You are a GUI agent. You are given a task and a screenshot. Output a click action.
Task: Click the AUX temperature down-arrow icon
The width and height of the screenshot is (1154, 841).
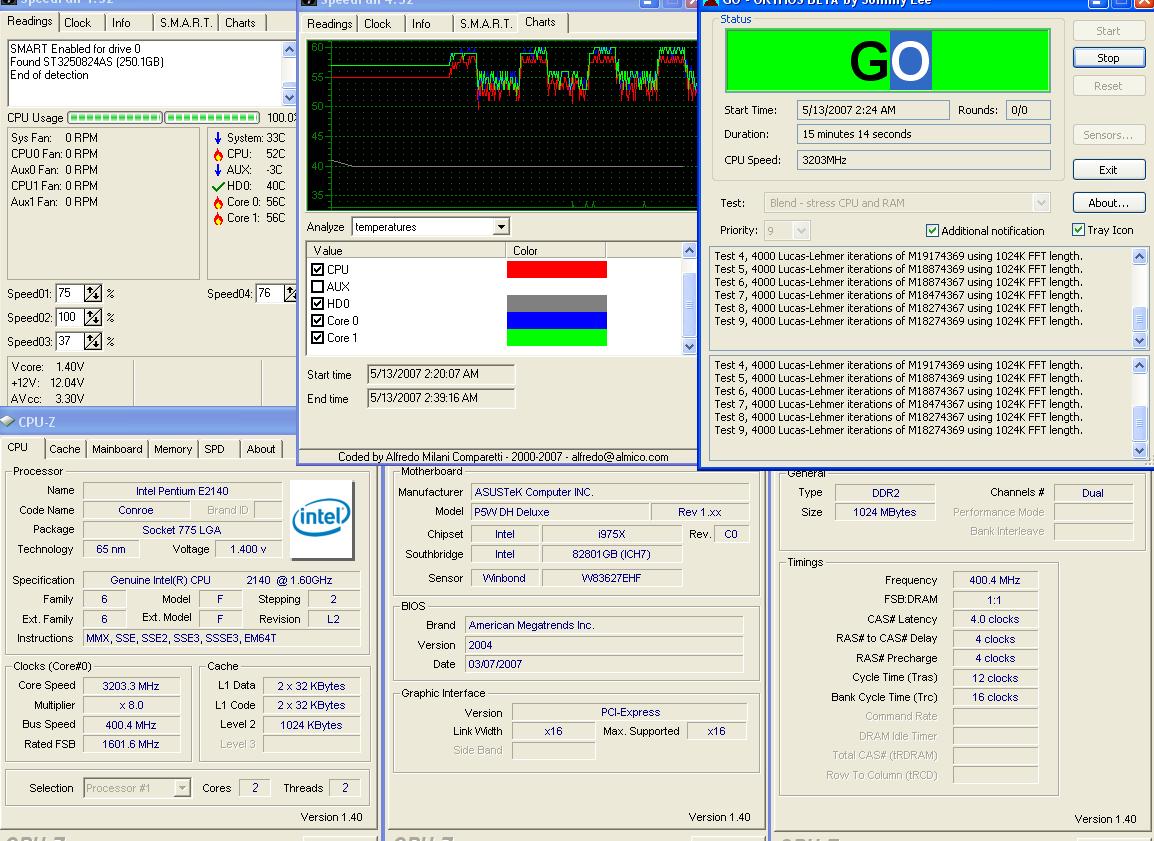pyautogui.click(x=218, y=170)
